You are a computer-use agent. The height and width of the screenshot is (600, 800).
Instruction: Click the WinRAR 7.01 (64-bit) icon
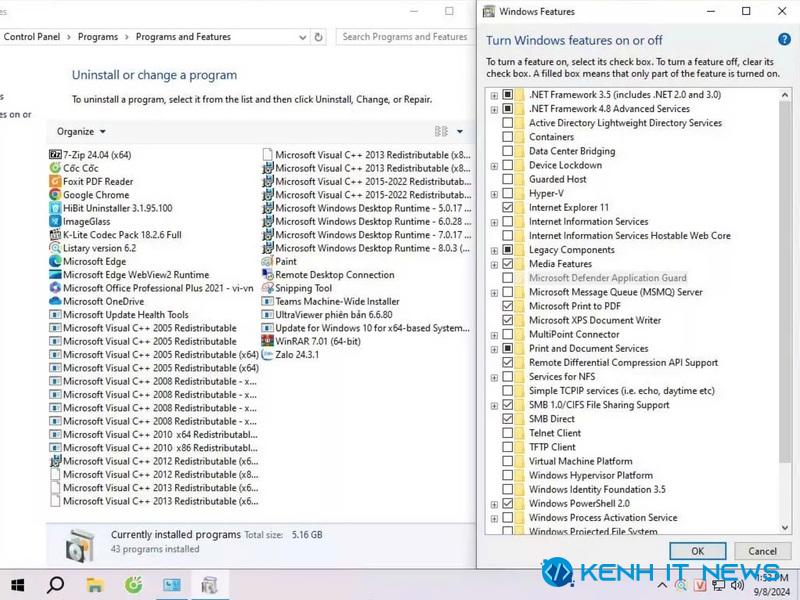267,341
